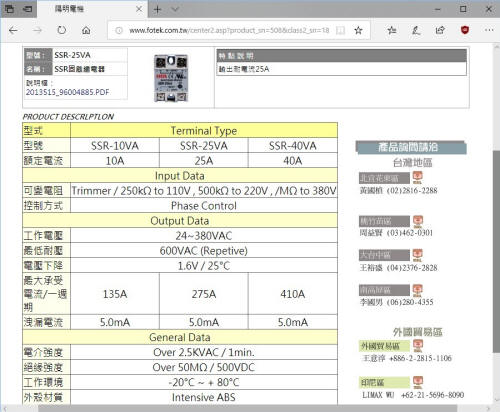Click the Over 2.5KVAC / 1min. cell
Image resolution: width=500 pixels, height=412 pixels.
(x=204, y=352)
